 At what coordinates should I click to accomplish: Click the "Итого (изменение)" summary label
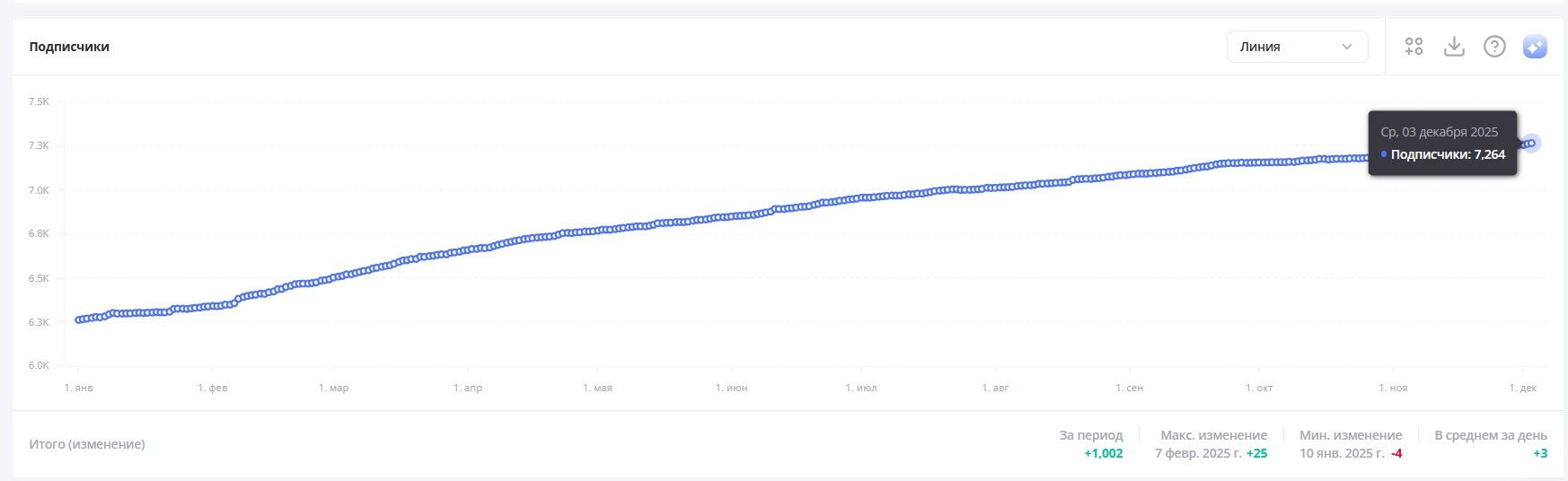pyautogui.click(x=87, y=444)
